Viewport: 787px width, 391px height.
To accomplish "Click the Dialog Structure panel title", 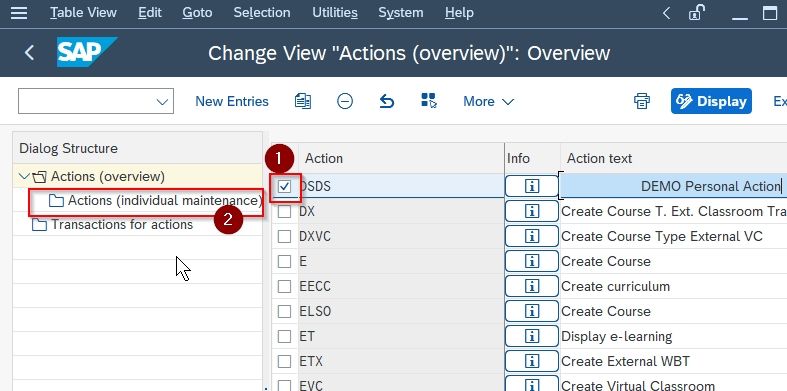I will point(68,149).
